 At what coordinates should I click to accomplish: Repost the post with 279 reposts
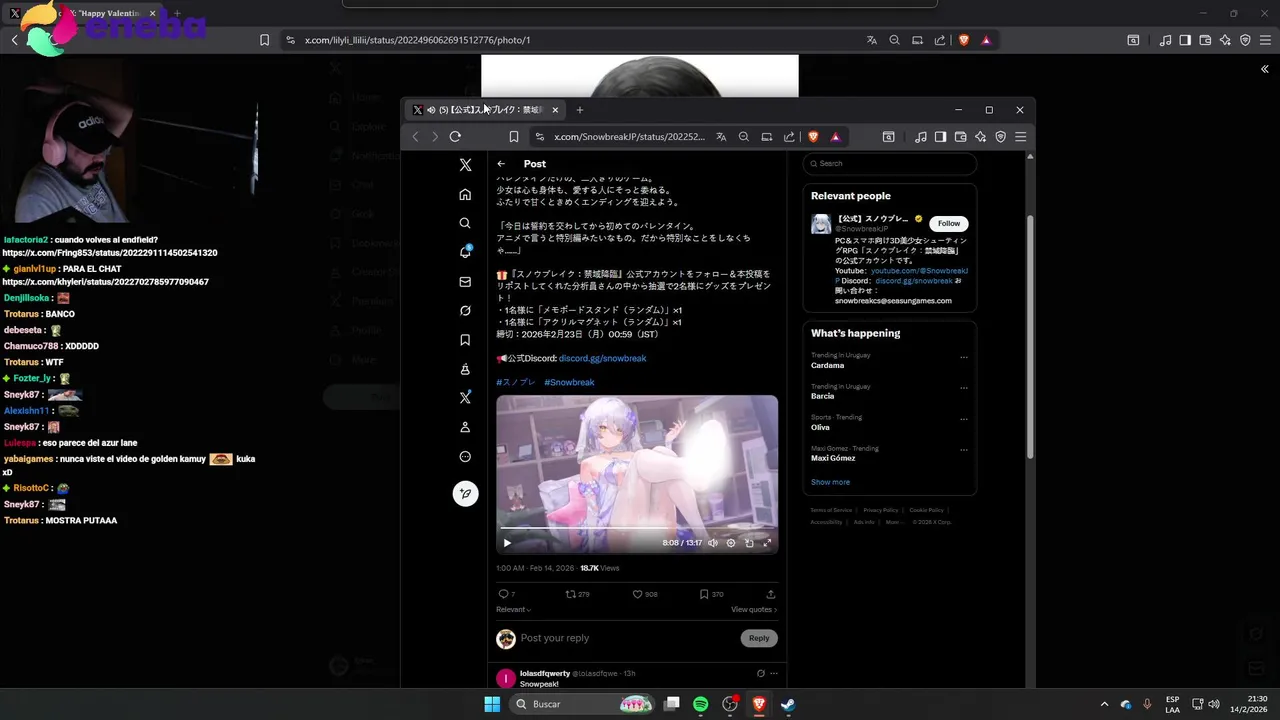578,594
